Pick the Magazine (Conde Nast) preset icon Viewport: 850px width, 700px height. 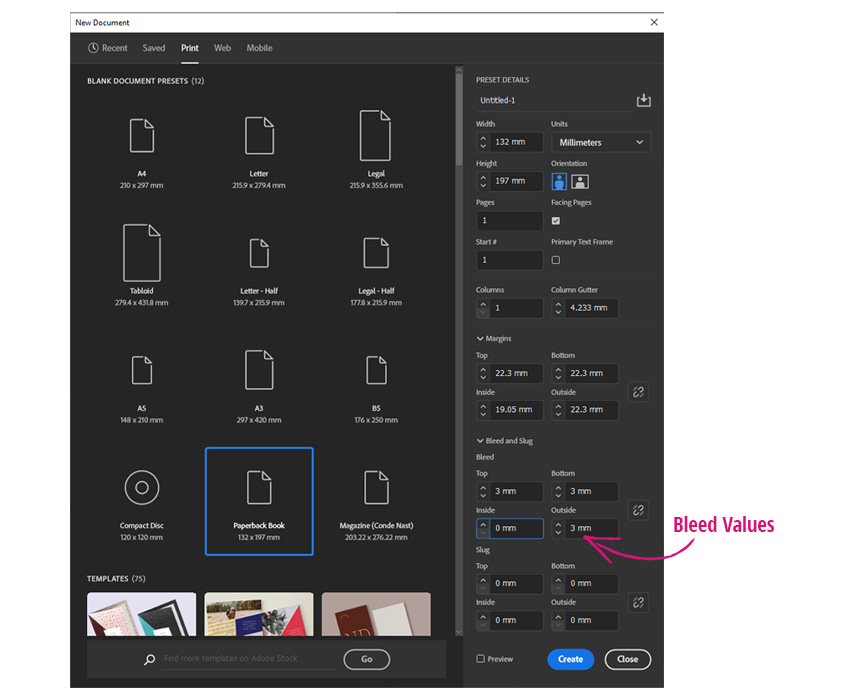(376, 487)
